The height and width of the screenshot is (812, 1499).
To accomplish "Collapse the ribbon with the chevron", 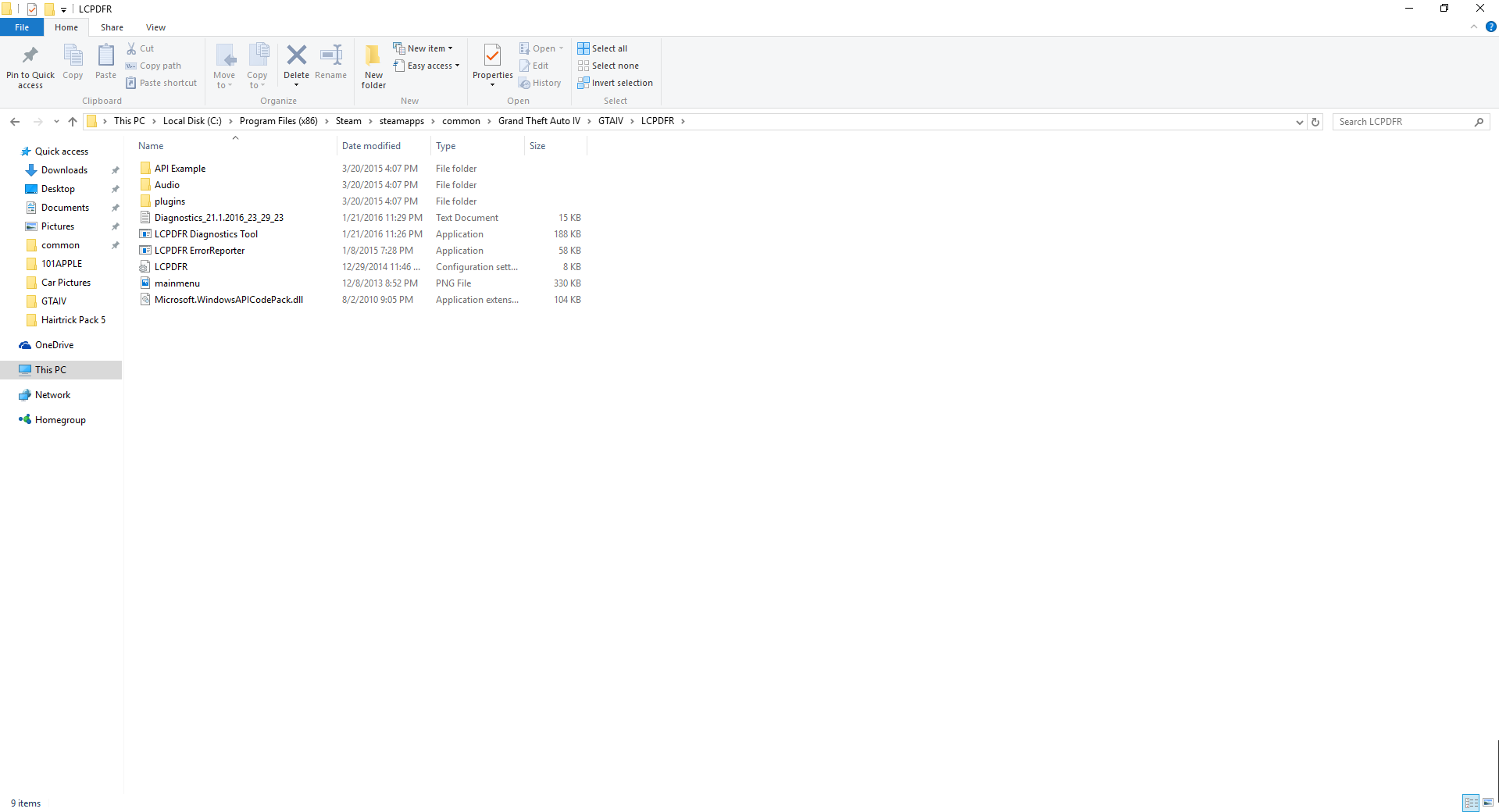I will pyautogui.click(x=1474, y=27).
